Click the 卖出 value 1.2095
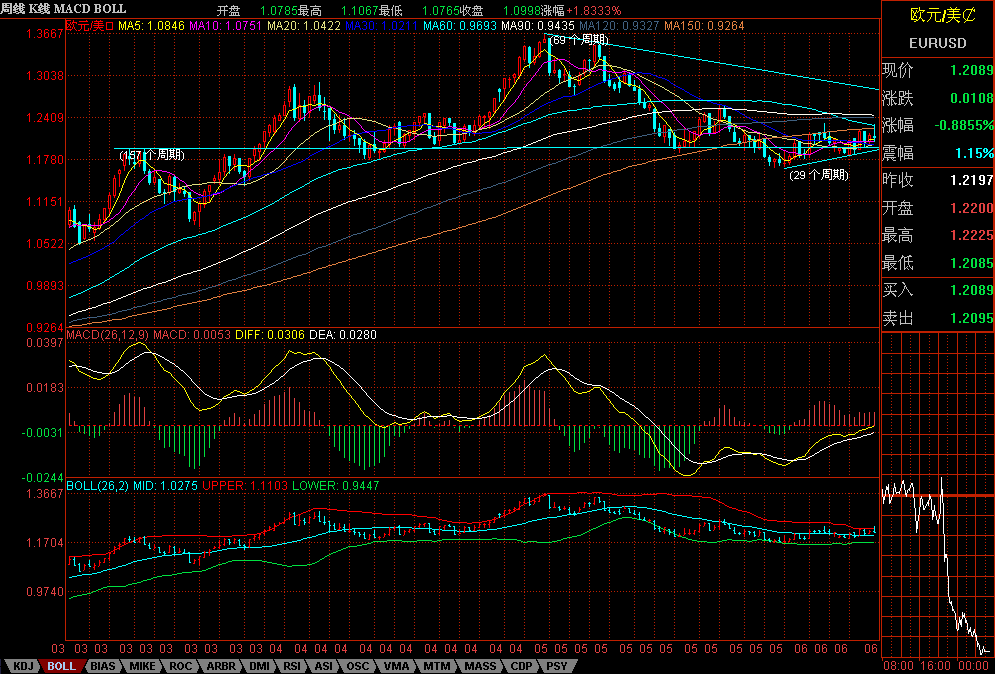The height and width of the screenshot is (674, 995). coord(972,318)
